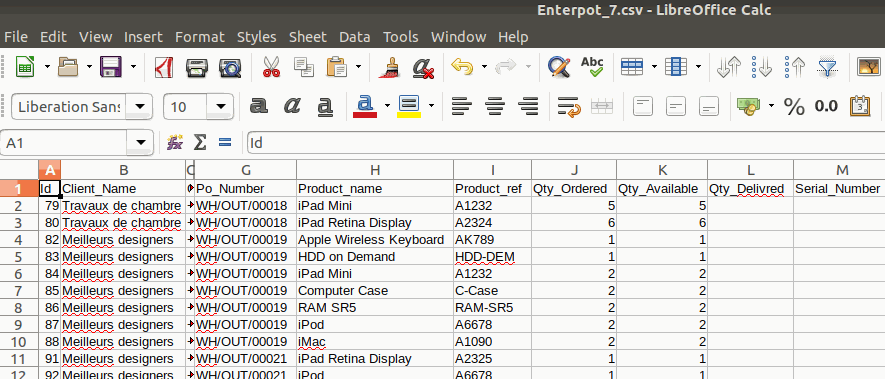Expand the Open recent files arrow
Screen dimensions: 885x379
[x=89, y=67]
